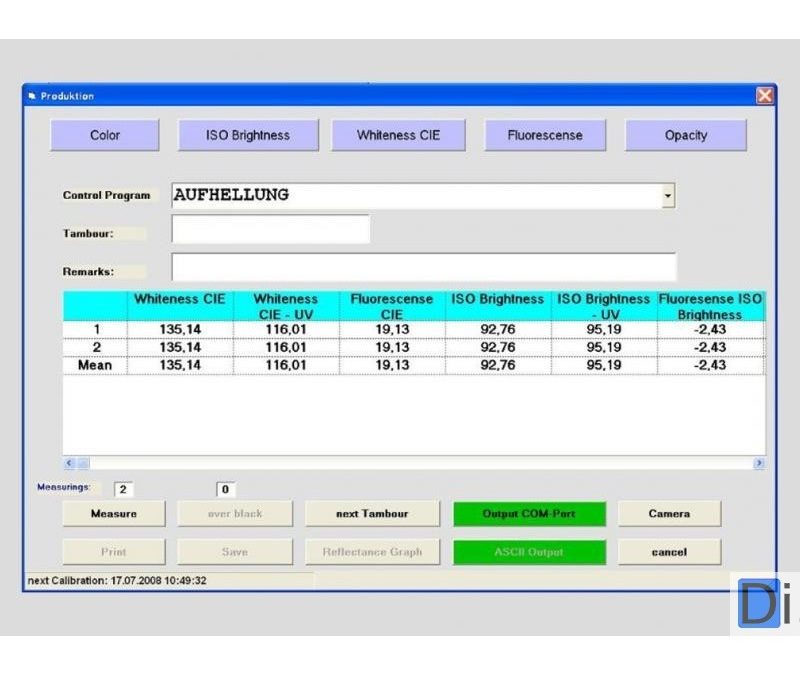Viewport: 800px width, 675px height.
Task: Toggle the green Output COM-Port button
Action: point(529,514)
